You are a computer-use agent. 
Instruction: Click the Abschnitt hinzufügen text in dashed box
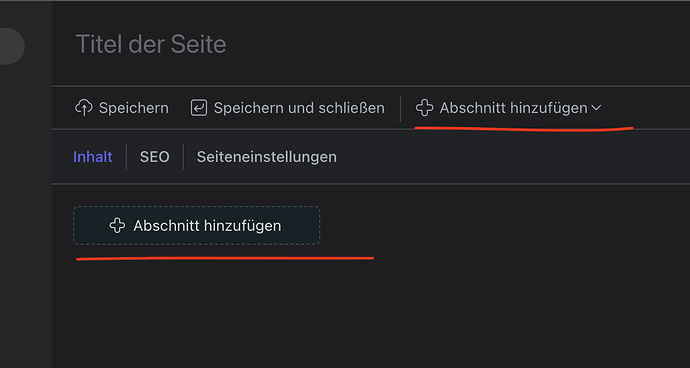207,226
